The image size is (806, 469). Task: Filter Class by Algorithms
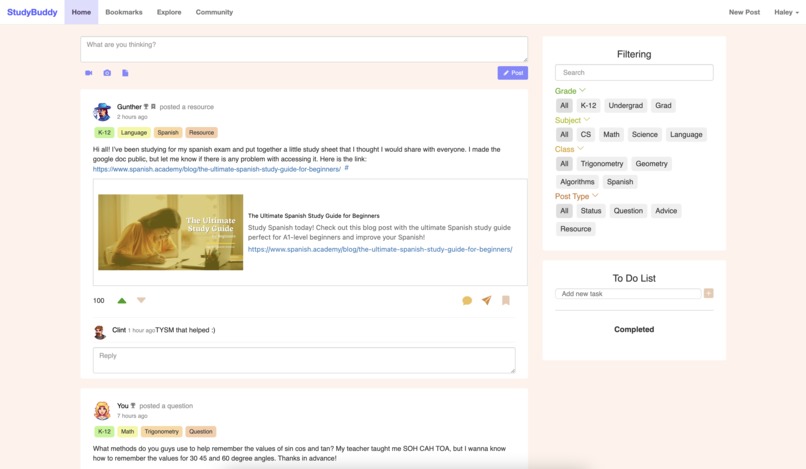pyautogui.click(x=577, y=182)
